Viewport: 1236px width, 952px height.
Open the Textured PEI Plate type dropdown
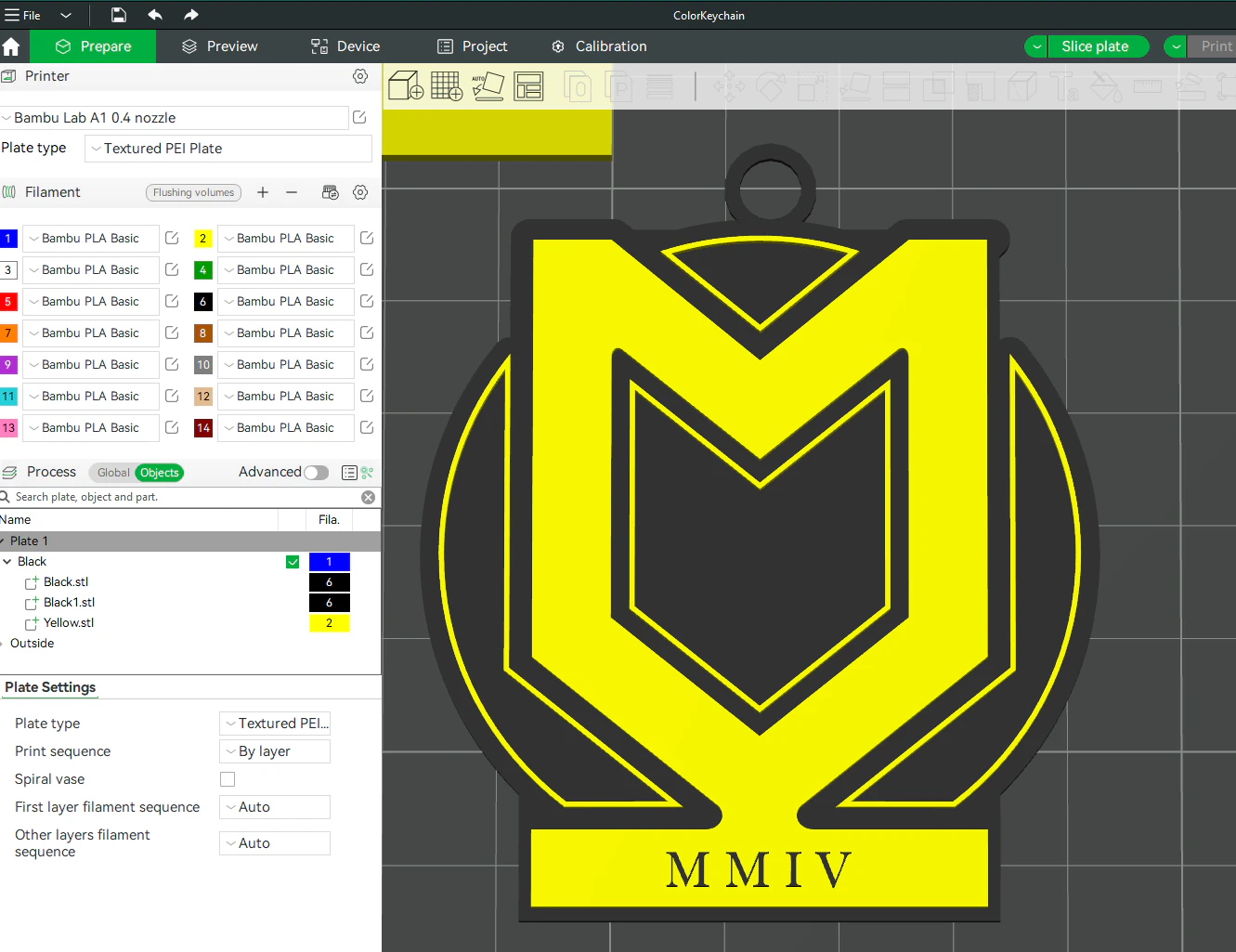(228, 149)
